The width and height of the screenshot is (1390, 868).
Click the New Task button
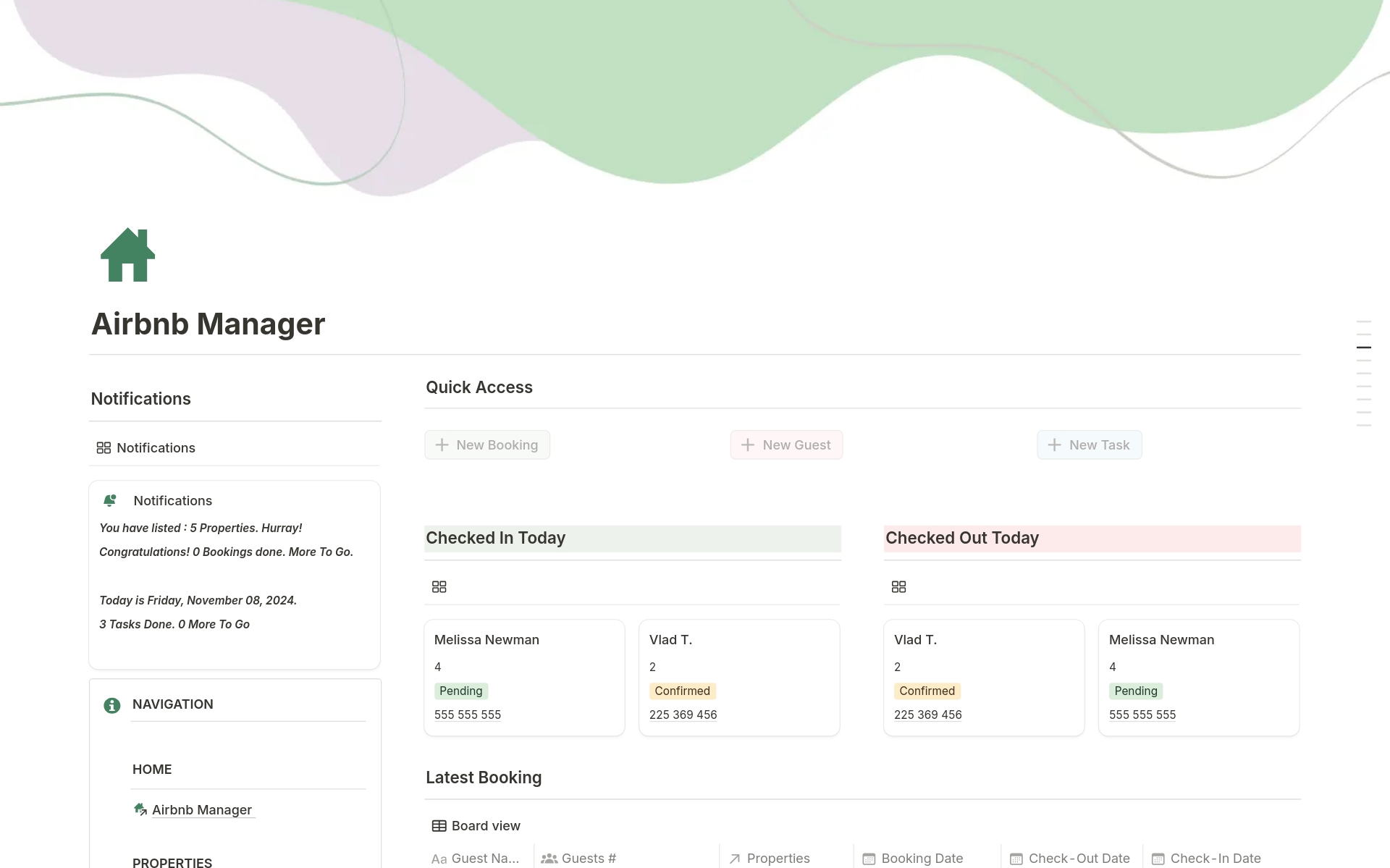click(x=1089, y=444)
